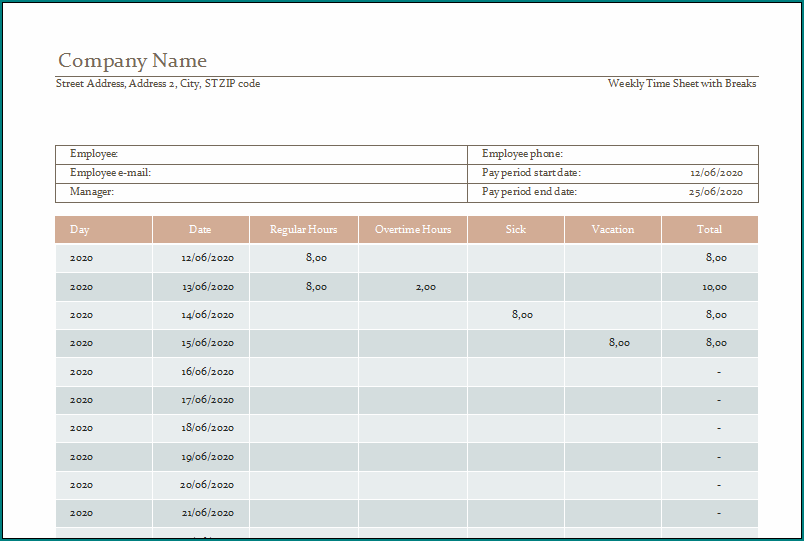Select the date cell 14/06/2020
The width and height of the screenshot is (804, 541).
point(200,315)
